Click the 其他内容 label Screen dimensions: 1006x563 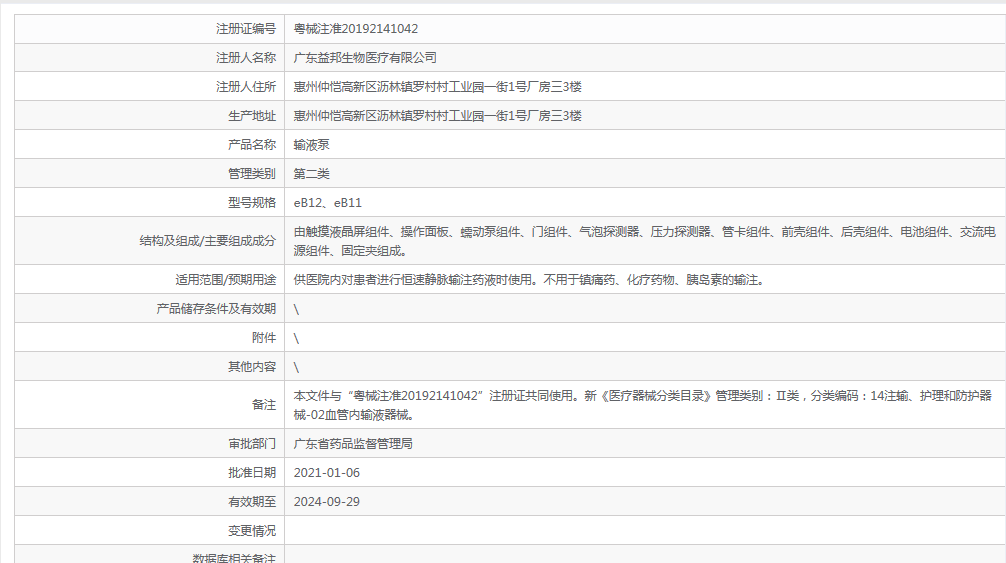(x=252, y=367)
